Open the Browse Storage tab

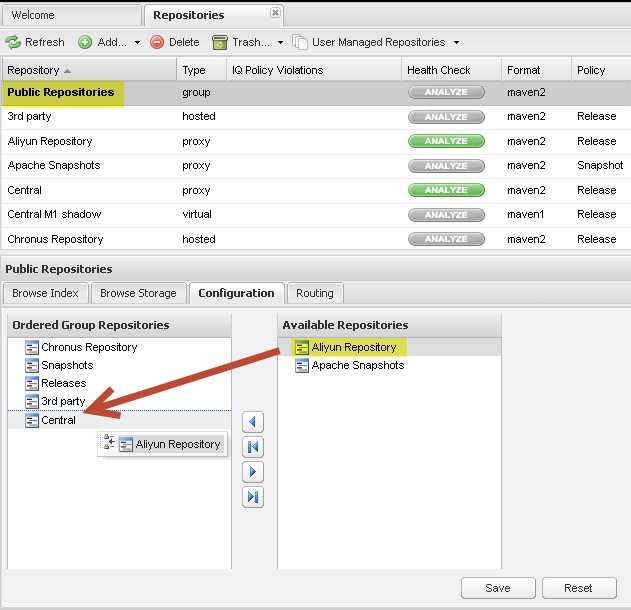(138, 293)
